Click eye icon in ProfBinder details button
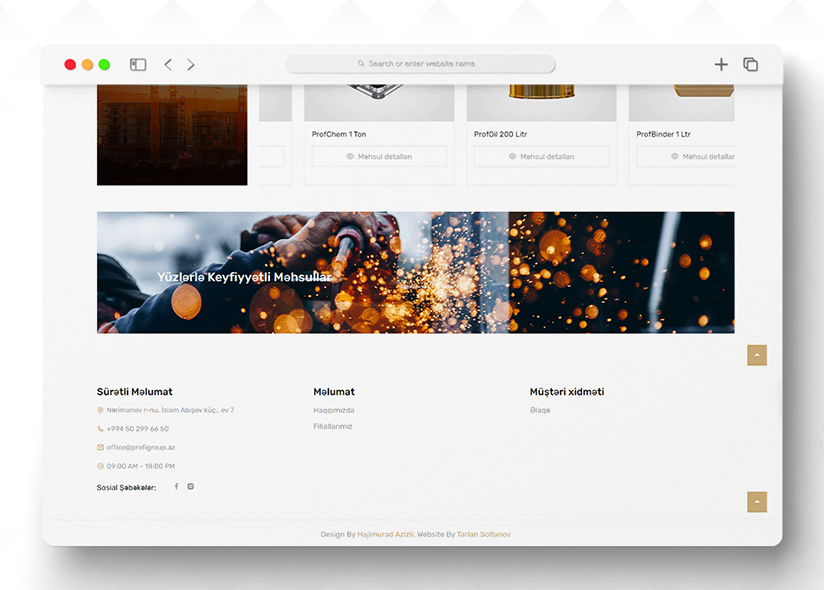 pos(675,157)
